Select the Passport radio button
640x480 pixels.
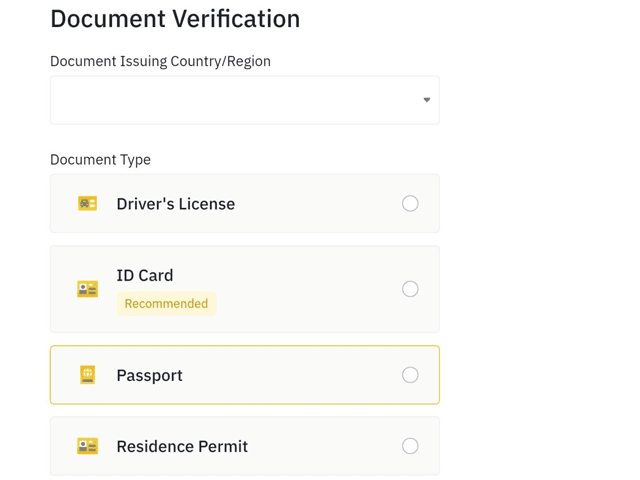[x=410, y=375]
